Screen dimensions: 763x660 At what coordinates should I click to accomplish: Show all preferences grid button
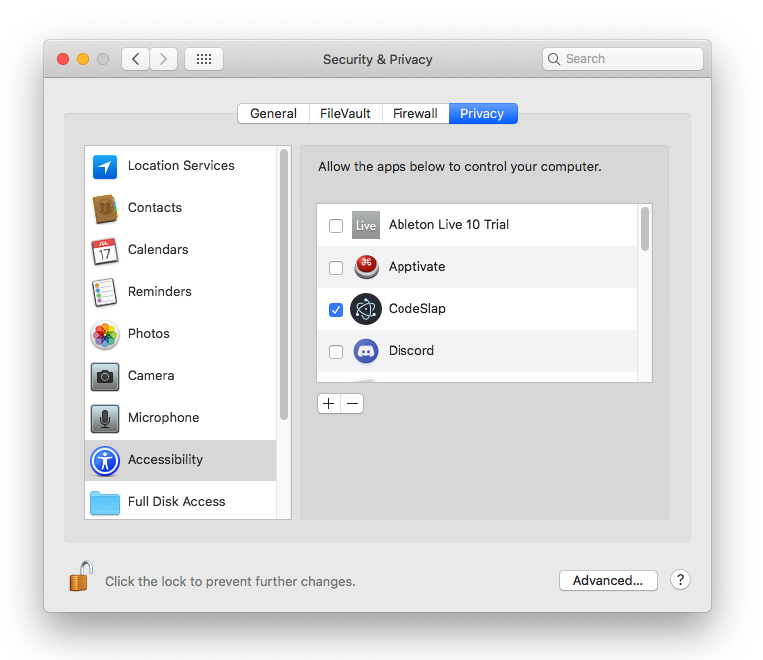click(204, 59)
